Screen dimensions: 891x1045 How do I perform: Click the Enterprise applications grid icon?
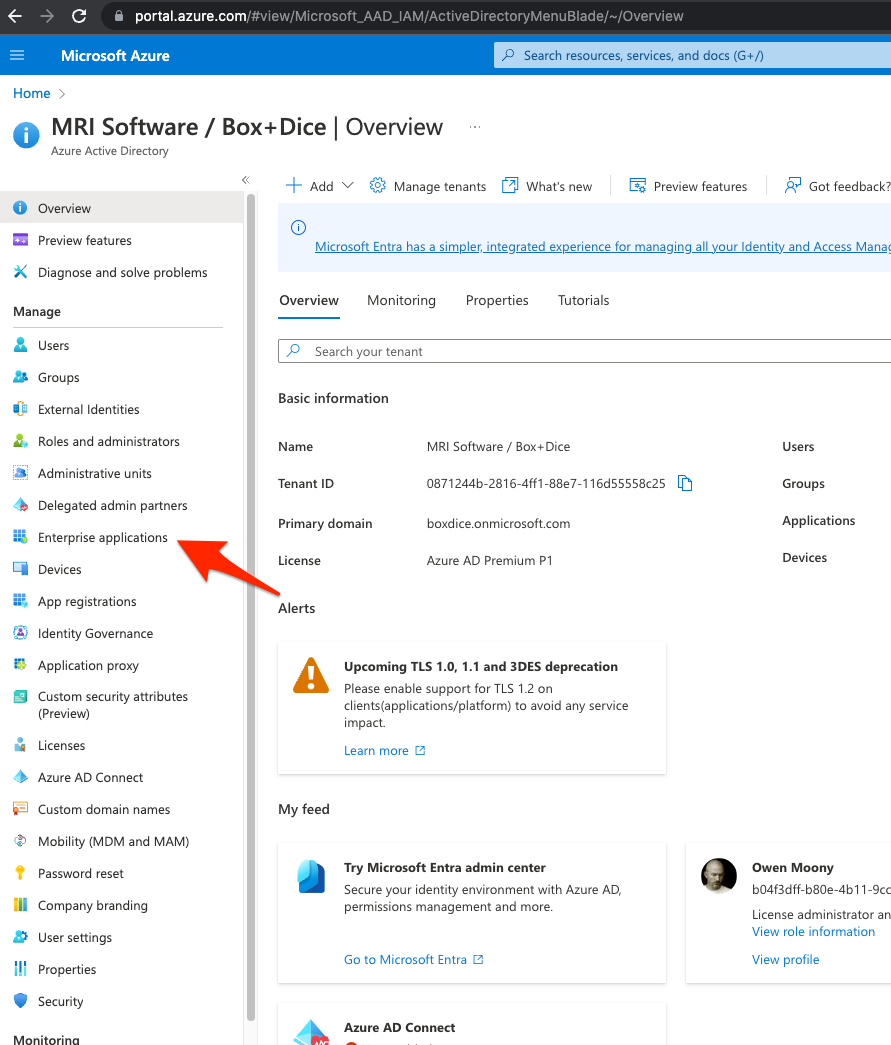click(21, 536)
